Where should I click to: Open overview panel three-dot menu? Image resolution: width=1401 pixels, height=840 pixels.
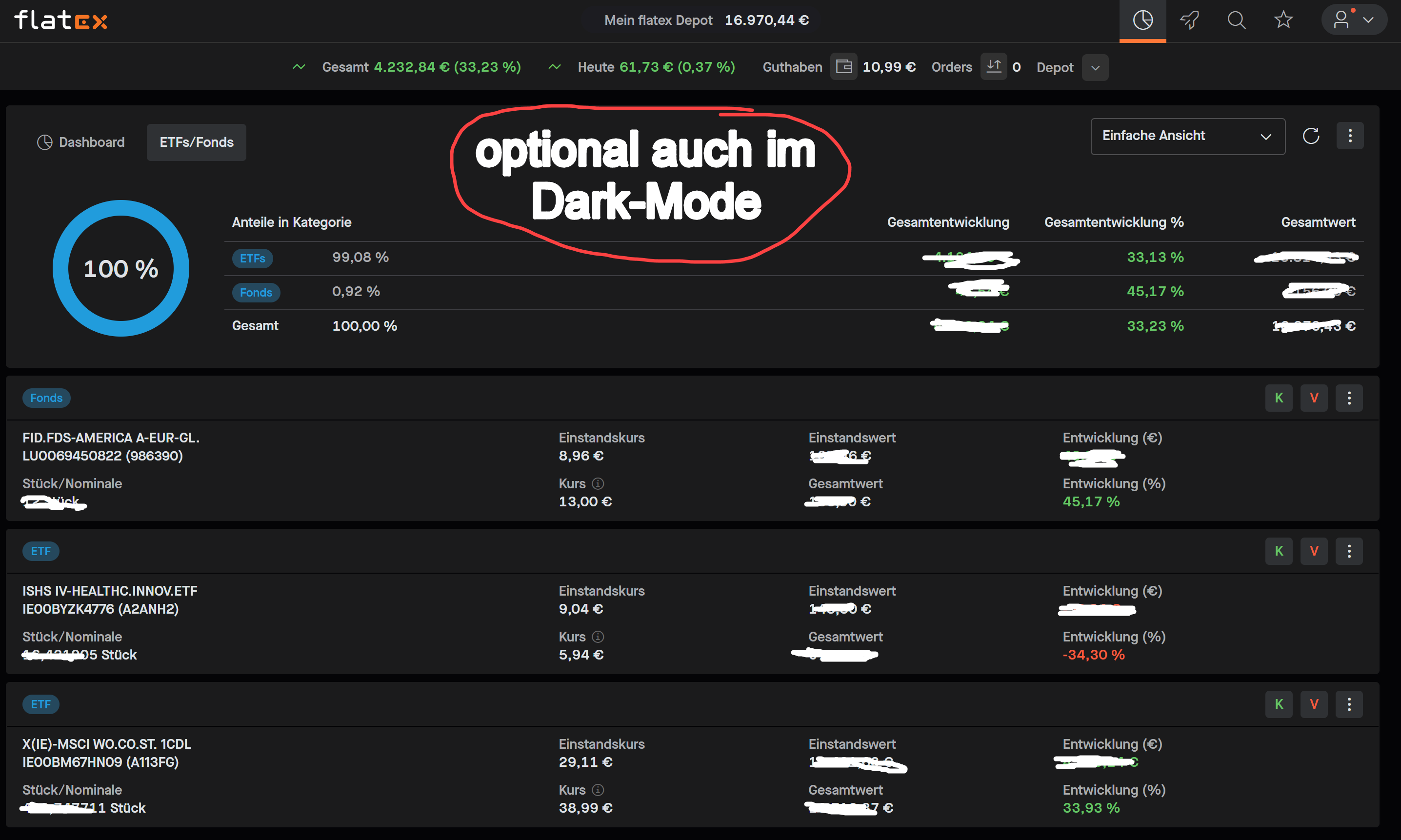pos(1350,136)
